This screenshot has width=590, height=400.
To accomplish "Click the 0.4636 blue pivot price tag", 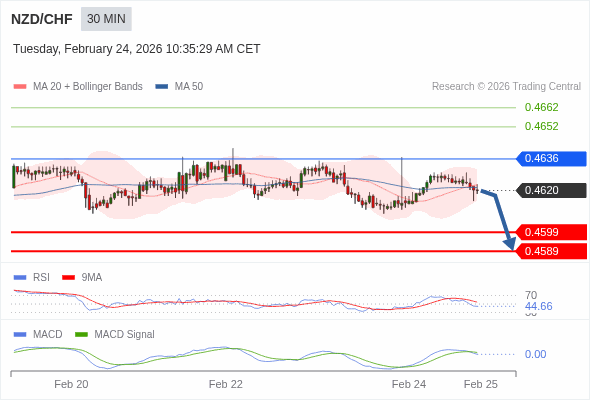I will click(x=551, y=158).
